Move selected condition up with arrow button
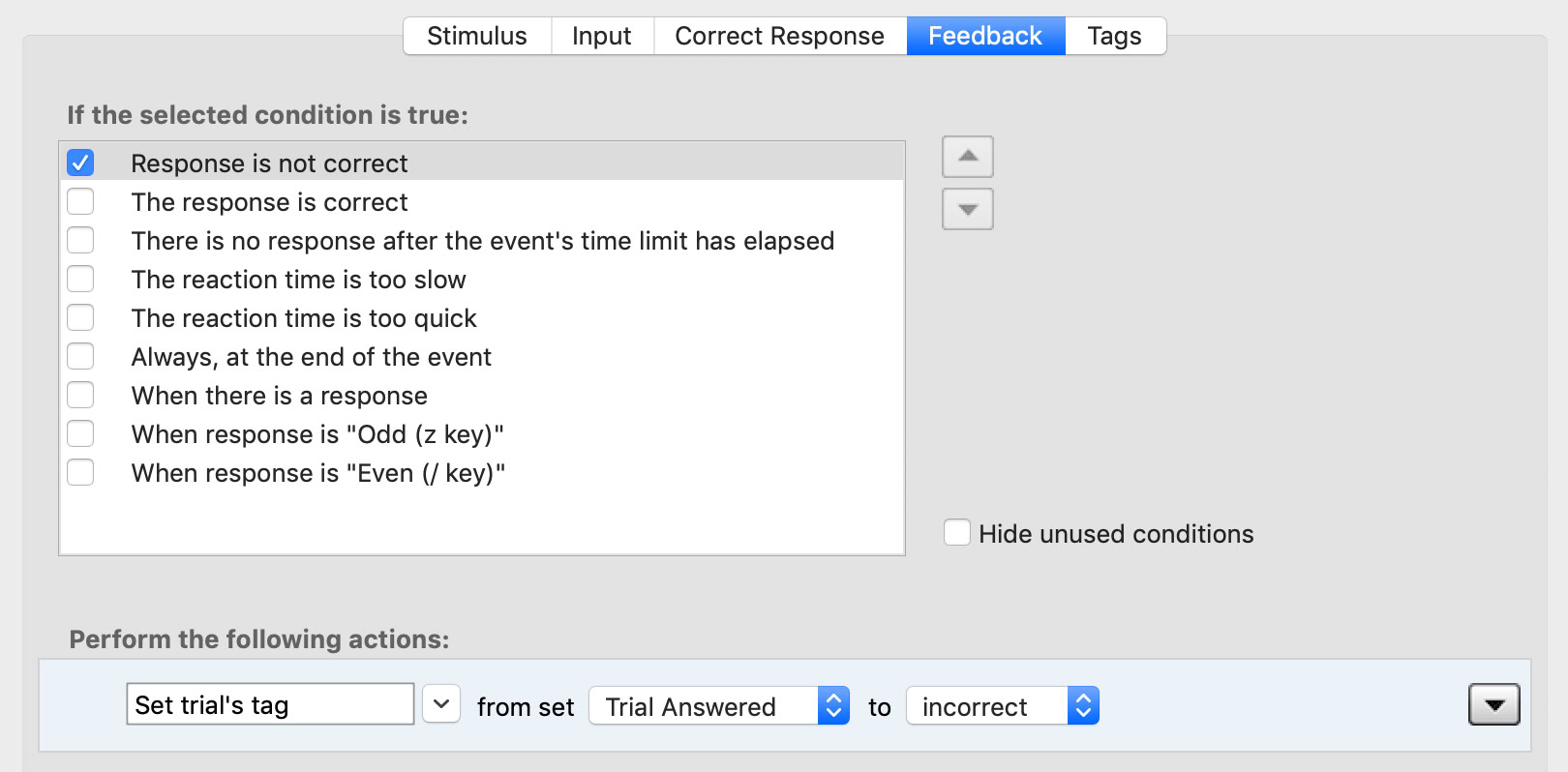The width and height of the screenshot is (1568, 772). 968,157
